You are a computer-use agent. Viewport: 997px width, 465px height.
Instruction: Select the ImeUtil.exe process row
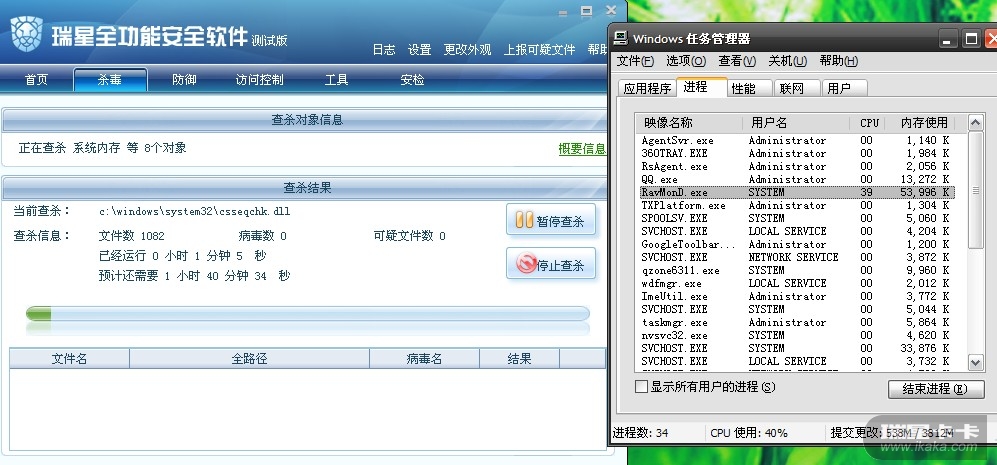tap(796, 296)
